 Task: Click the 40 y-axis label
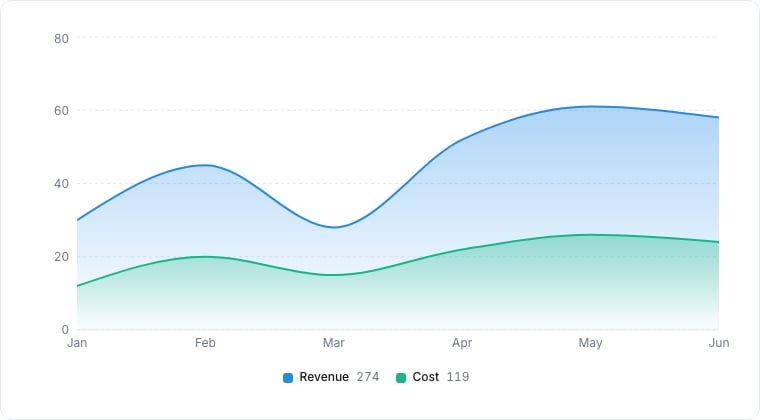62,184
